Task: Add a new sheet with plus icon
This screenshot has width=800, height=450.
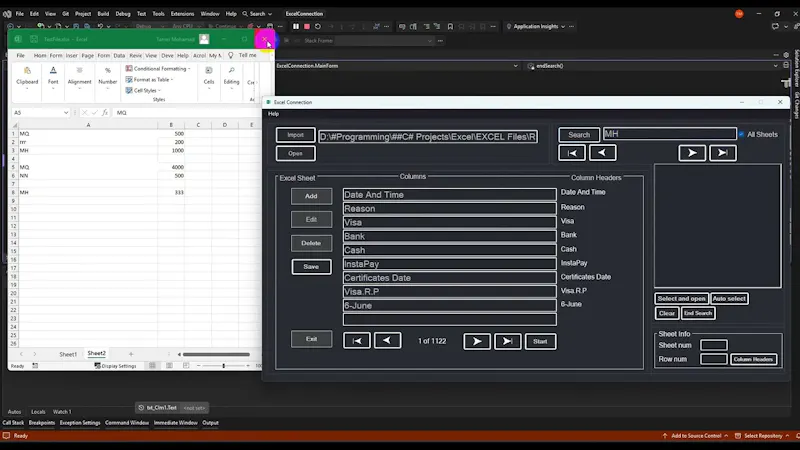Action: [131, 354]
